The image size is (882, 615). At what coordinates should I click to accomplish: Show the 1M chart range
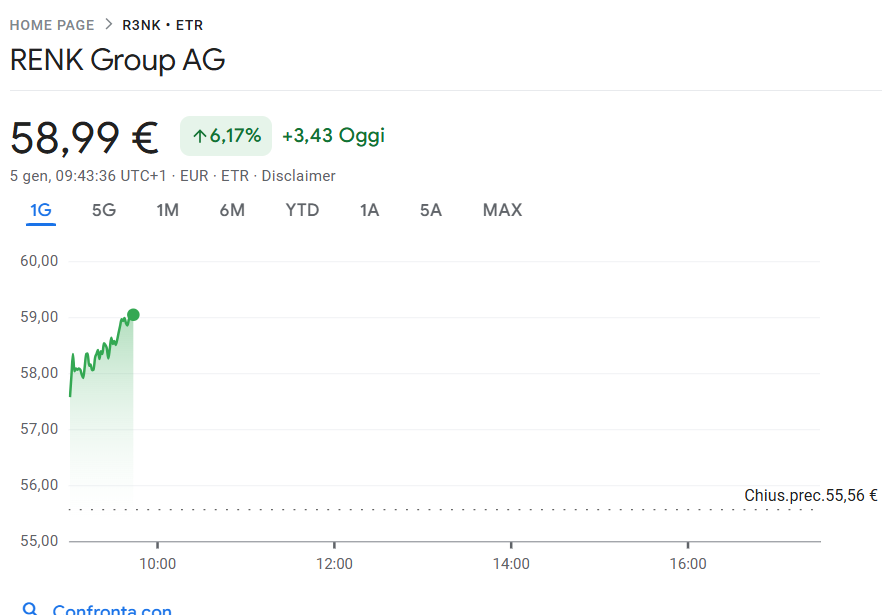click(167, 210)
